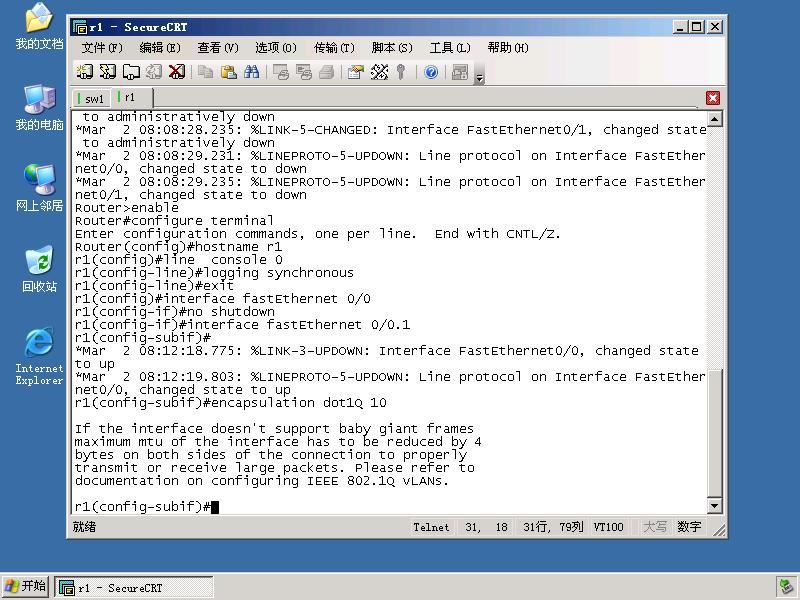Close the active tab with red X
The width and height of the screenshot is (800, 600).
[713, 98]
